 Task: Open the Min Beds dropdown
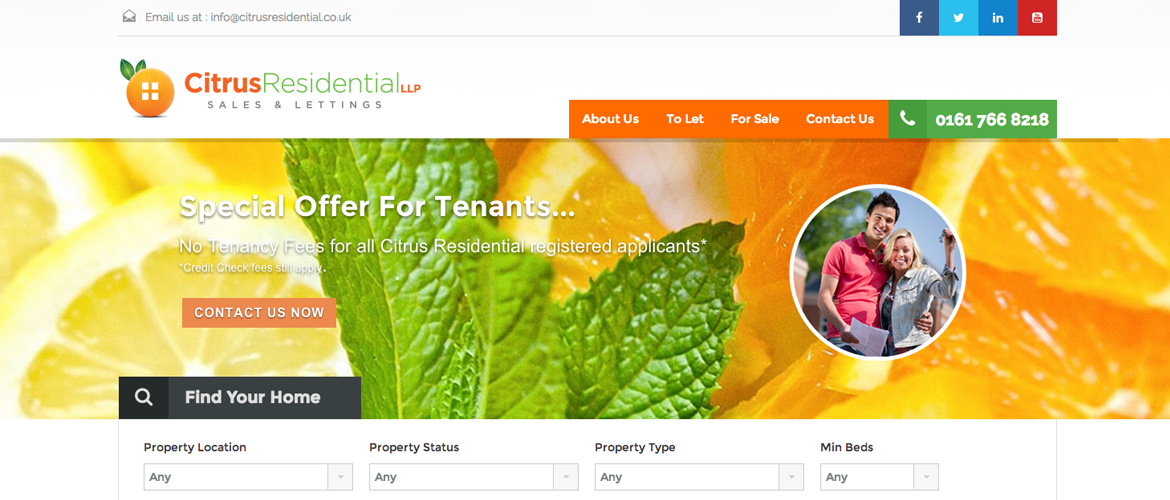point(879,477)
